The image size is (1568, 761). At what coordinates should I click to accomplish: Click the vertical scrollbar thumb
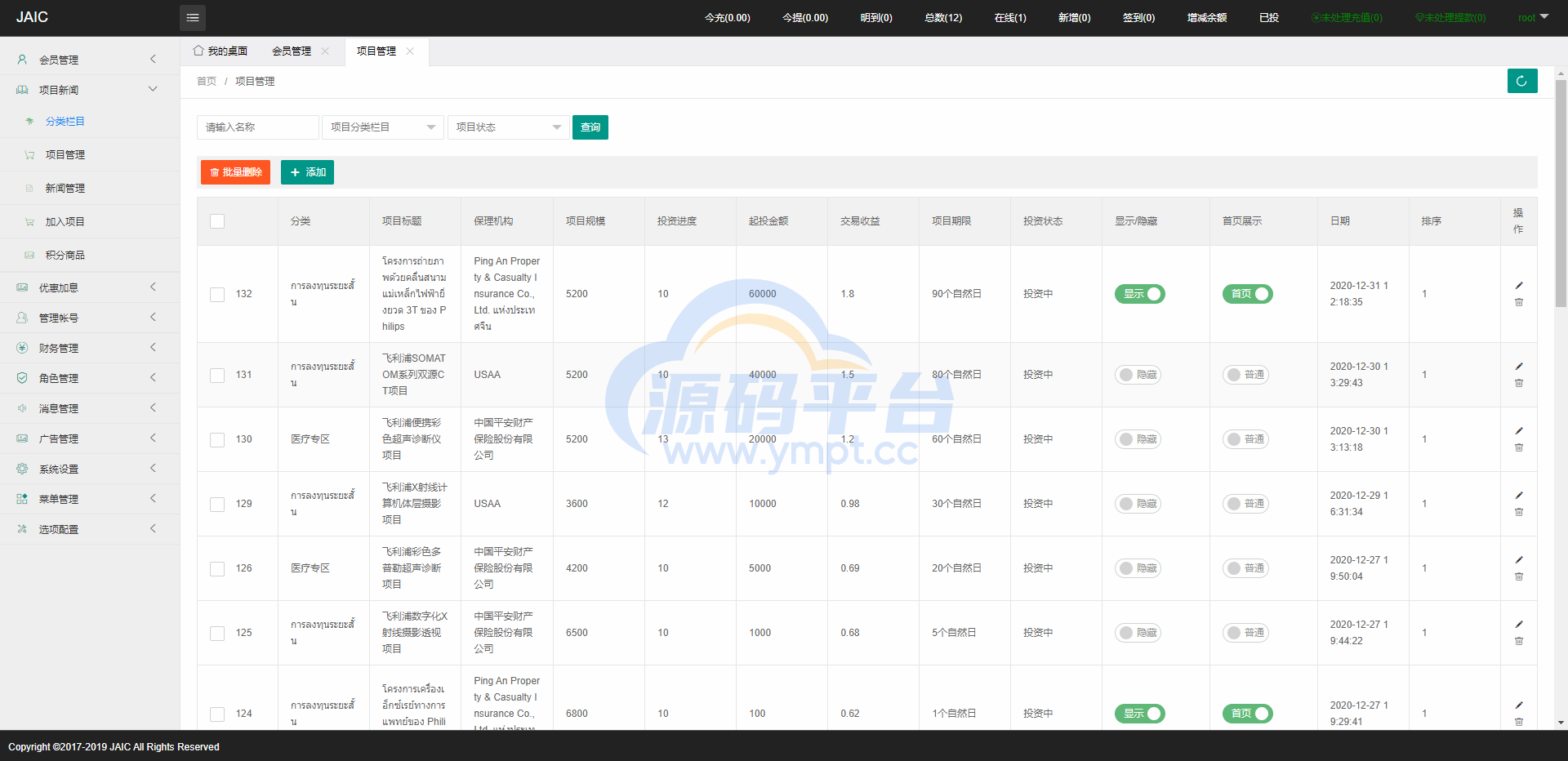1561,192
